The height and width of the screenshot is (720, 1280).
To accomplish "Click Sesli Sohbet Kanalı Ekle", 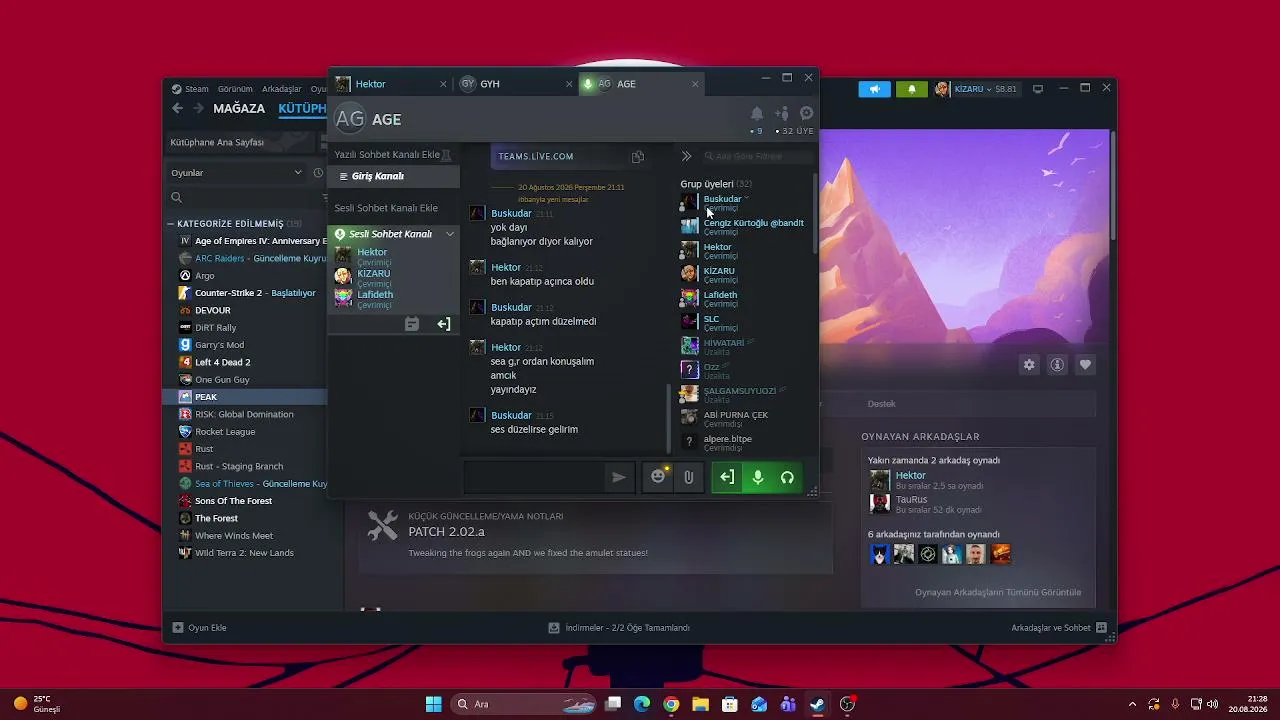I will tap(386, 208).
